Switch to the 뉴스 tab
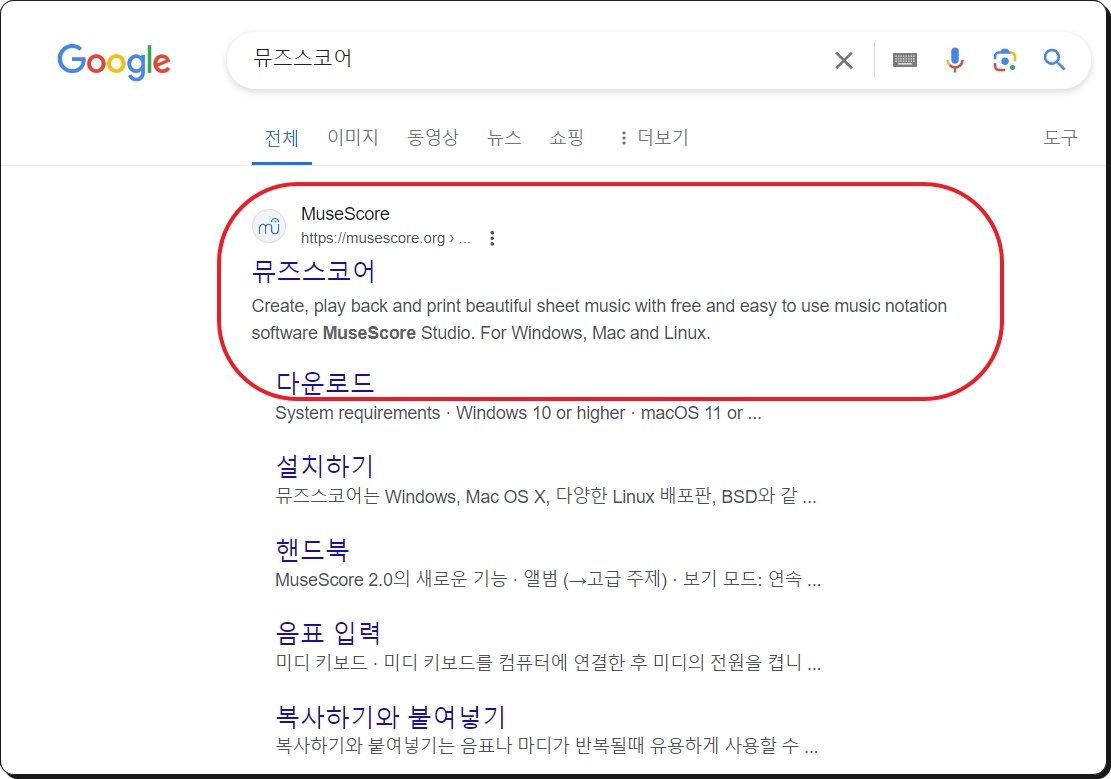The width and height of the screenshot is (1111, 779). click(504, 137)
